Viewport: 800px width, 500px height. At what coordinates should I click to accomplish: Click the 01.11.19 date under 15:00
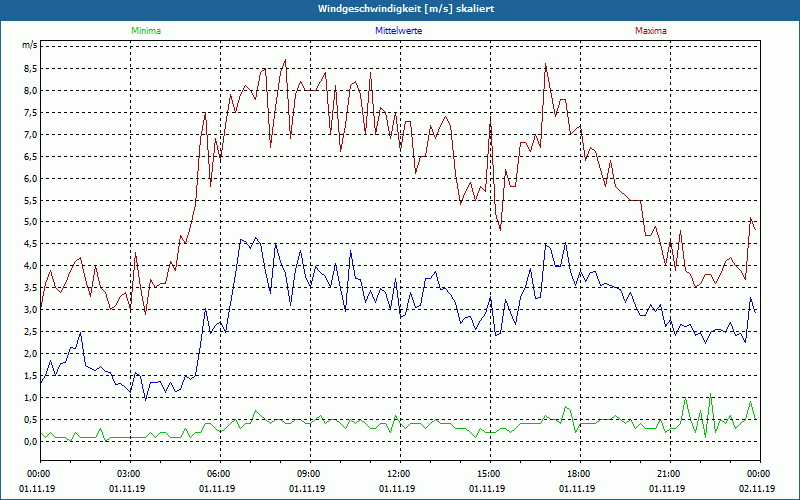pyautogui.click(x=487, y=488)
